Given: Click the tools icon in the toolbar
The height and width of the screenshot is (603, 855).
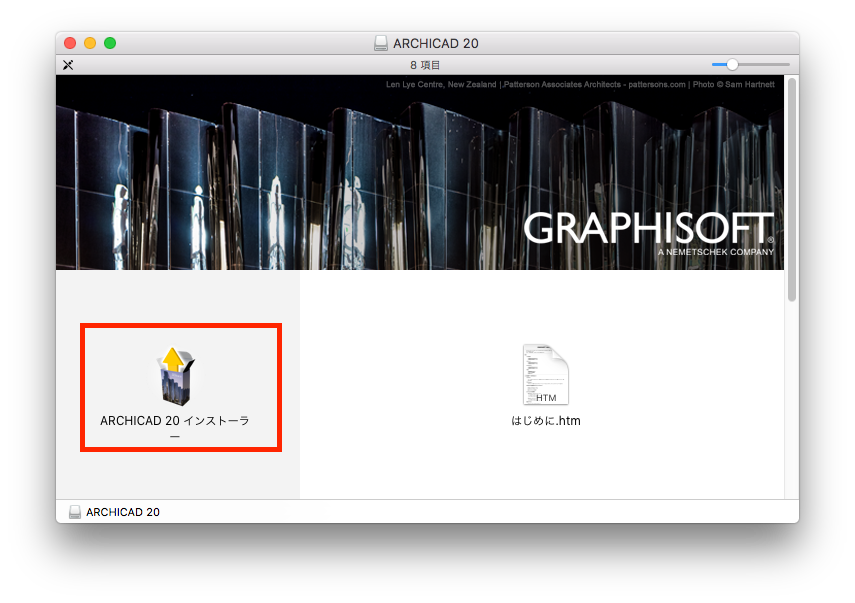Looking at the screenshot, I should 68,65.
